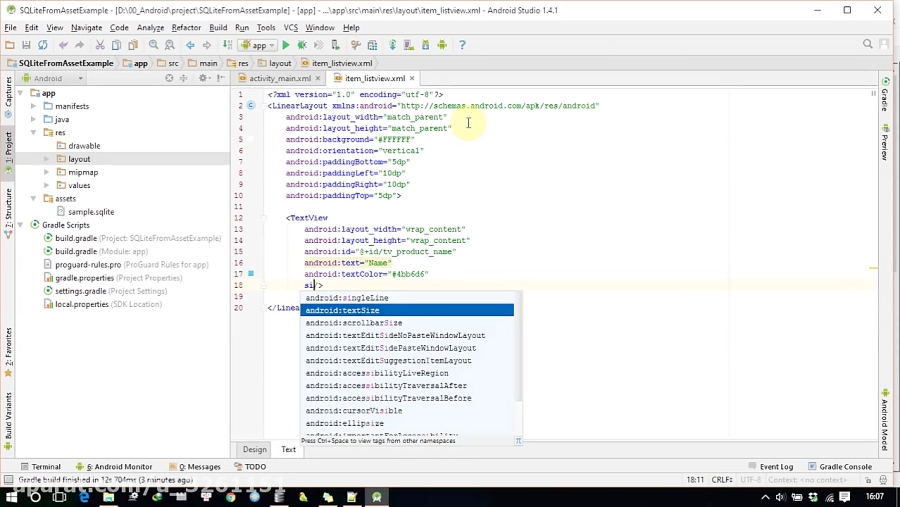Open the Refactor menu
900x507 pixels.
(186, 28)
